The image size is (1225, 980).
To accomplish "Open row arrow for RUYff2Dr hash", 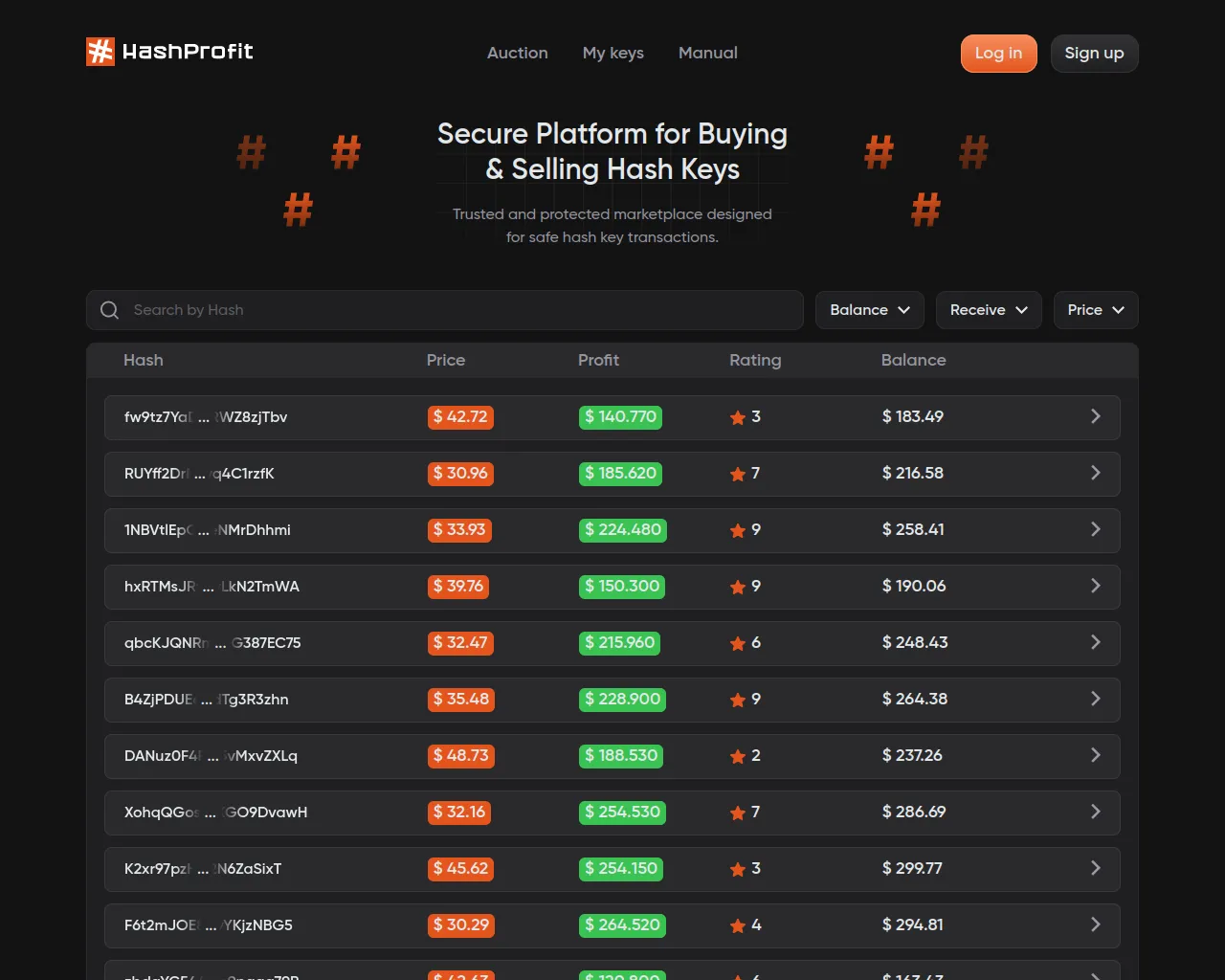I will [1096, 473].
